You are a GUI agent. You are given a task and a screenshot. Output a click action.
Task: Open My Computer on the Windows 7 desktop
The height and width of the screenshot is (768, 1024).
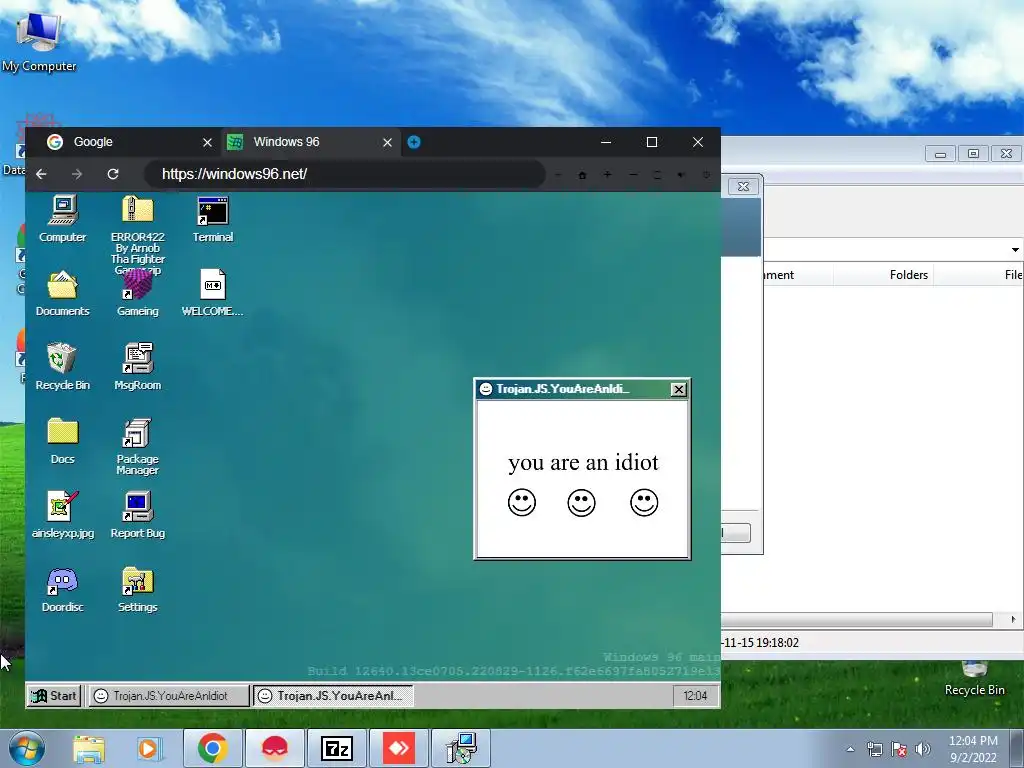[x=39, y=42]
